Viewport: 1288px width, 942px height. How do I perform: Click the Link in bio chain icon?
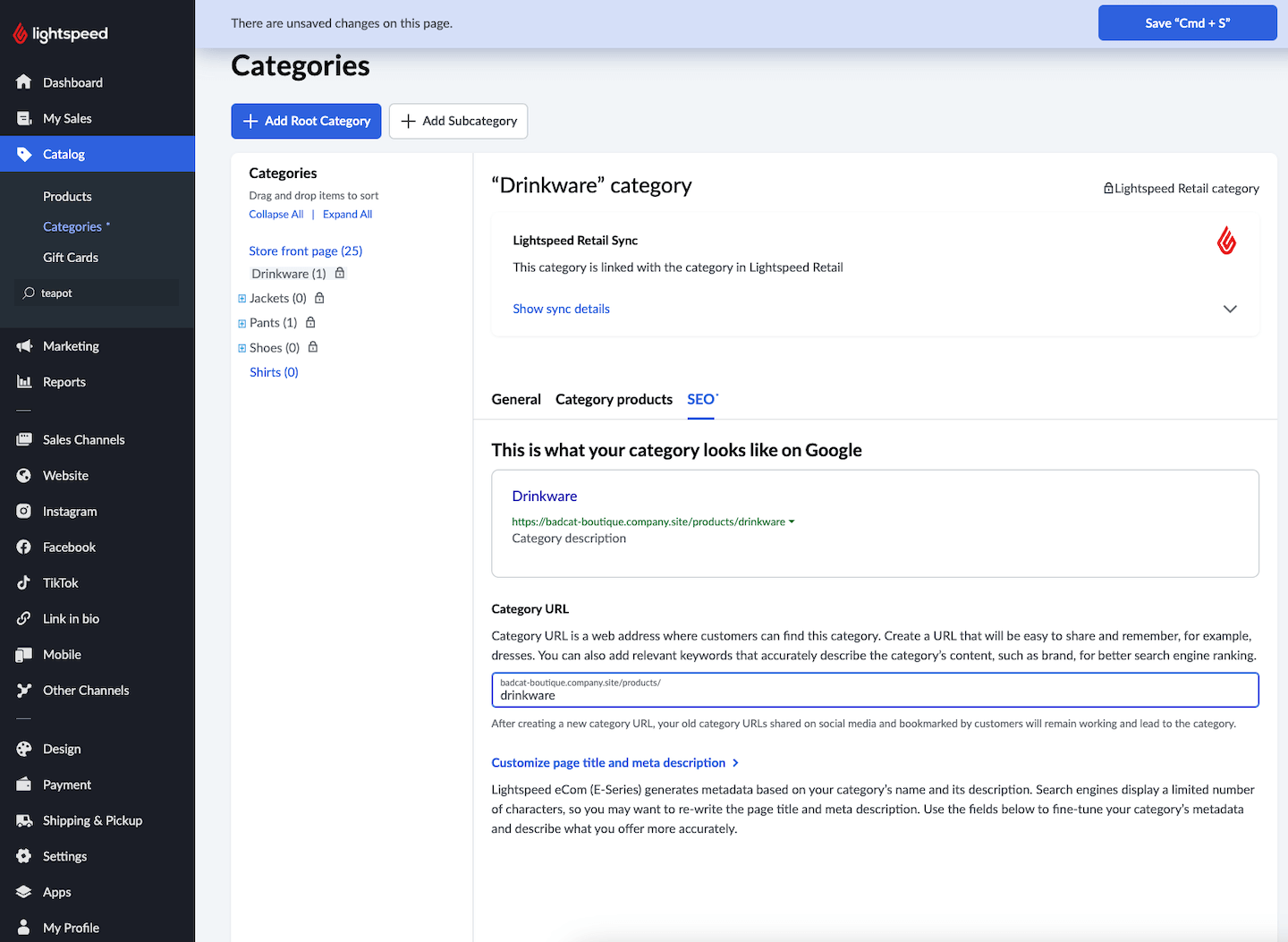tap(24, 618)
